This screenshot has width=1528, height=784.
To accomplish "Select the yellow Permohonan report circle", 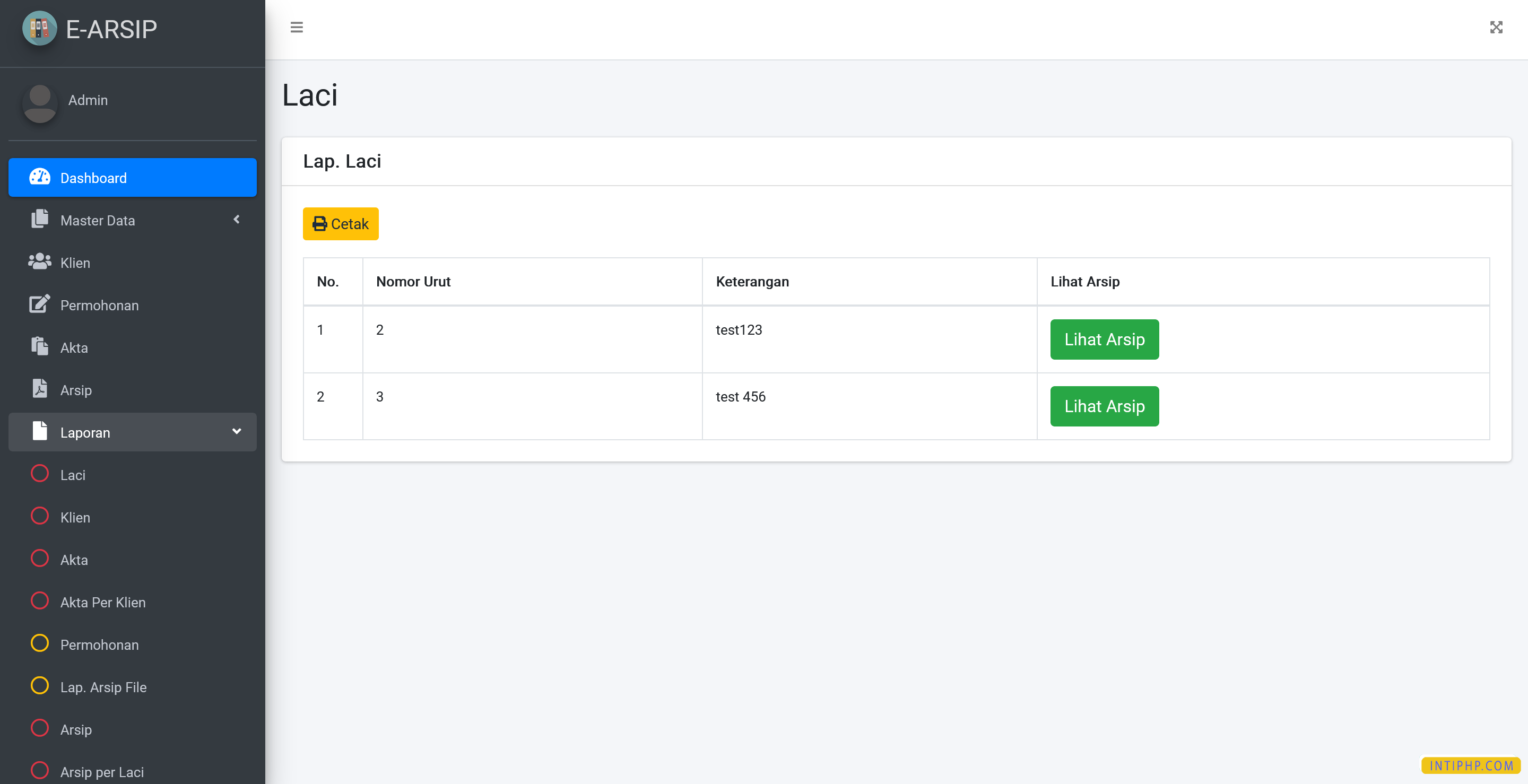I will point(40,643).
